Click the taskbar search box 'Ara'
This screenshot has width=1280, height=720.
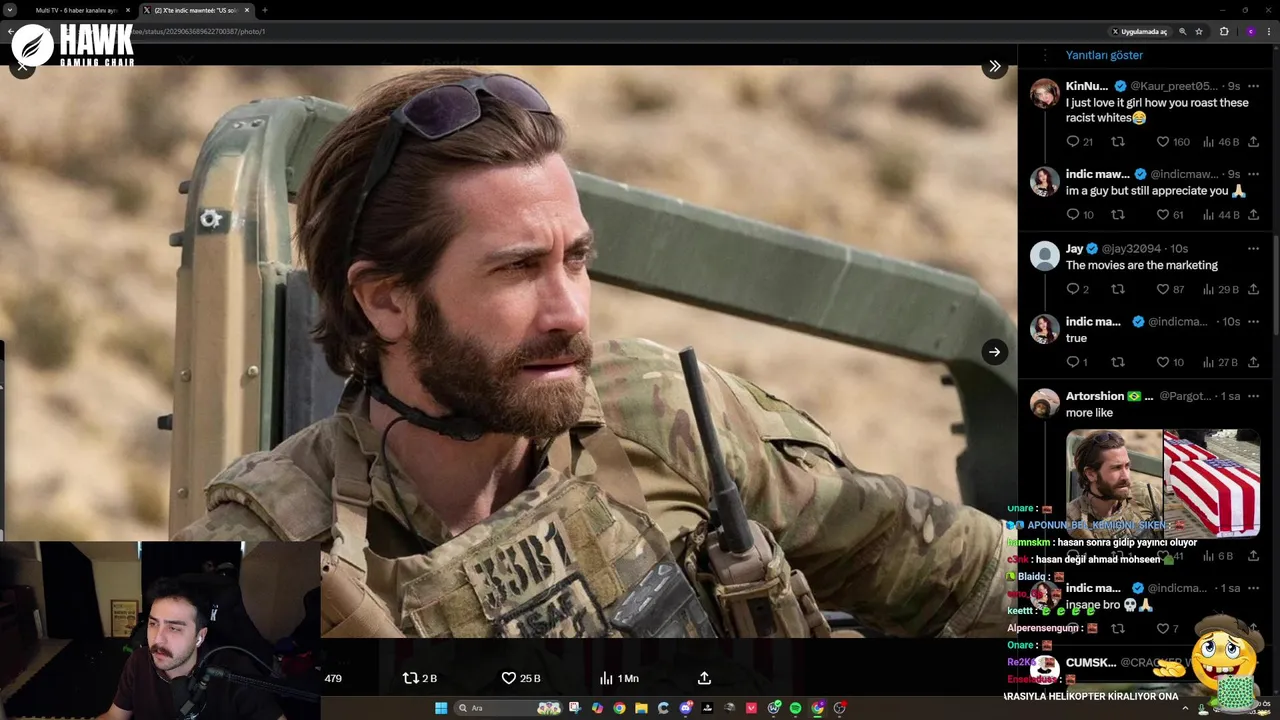[x=508, y=708]
